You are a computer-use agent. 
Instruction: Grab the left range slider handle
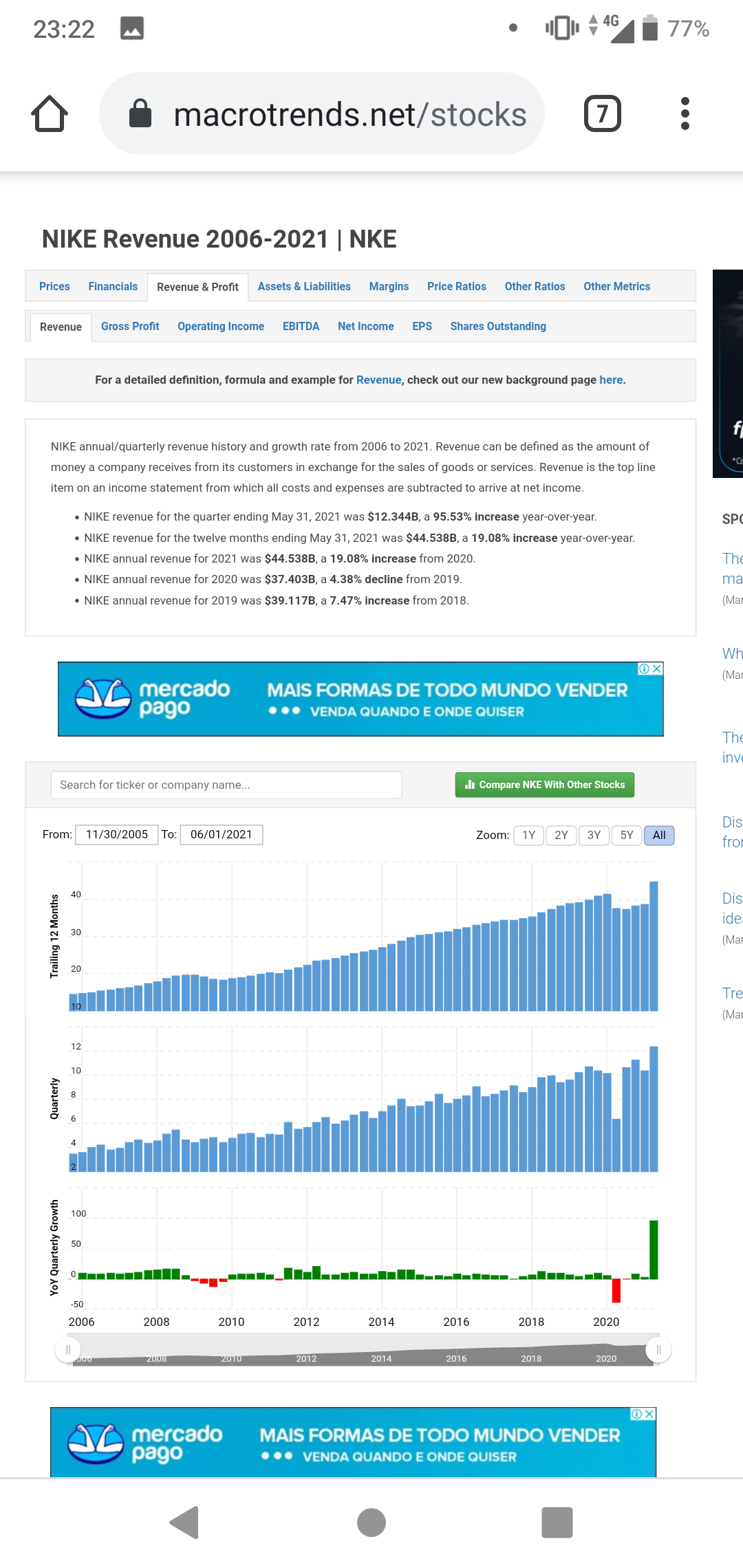(68, 1350)
